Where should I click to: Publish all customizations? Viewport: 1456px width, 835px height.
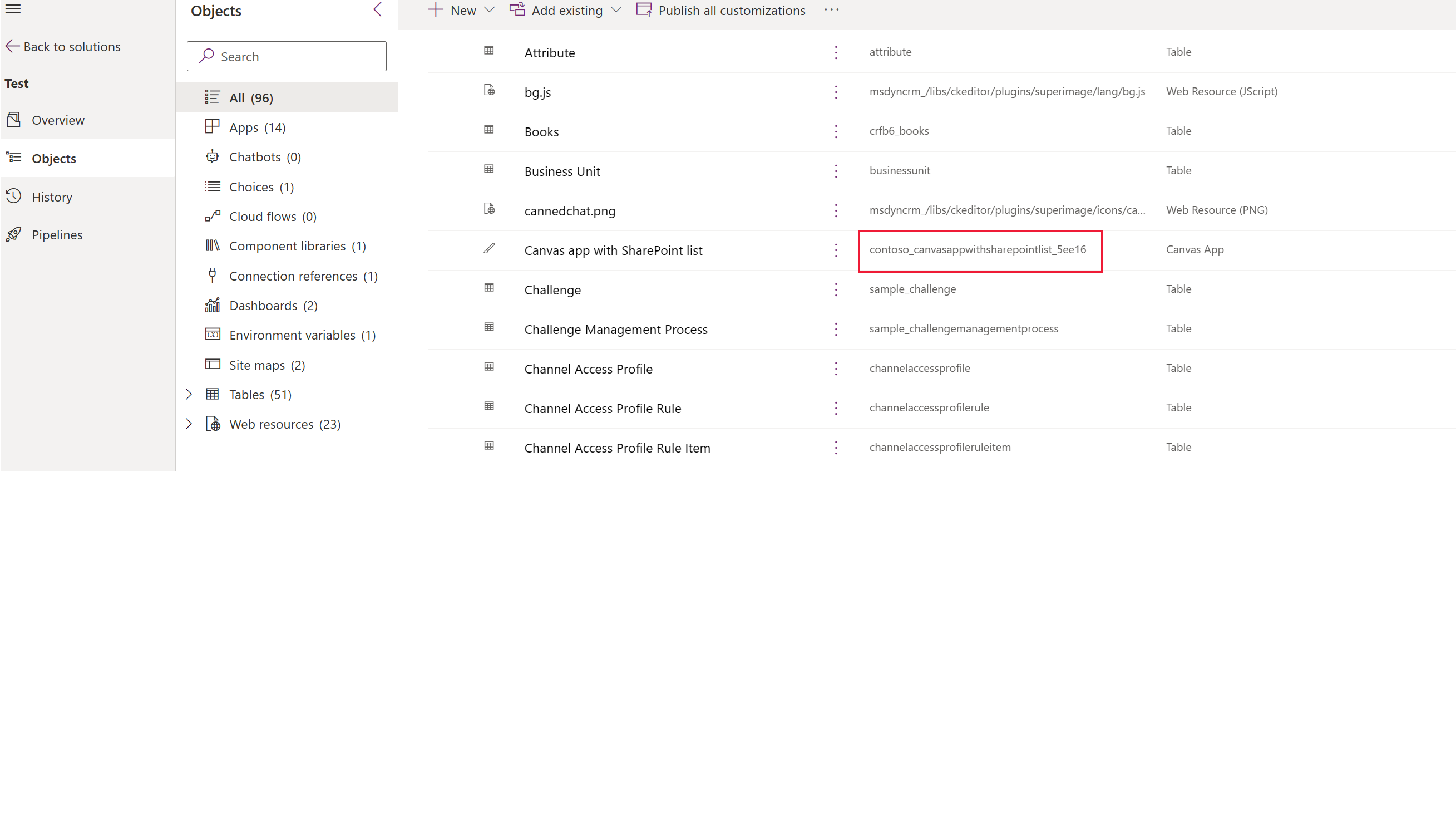(x=721, y=11)
